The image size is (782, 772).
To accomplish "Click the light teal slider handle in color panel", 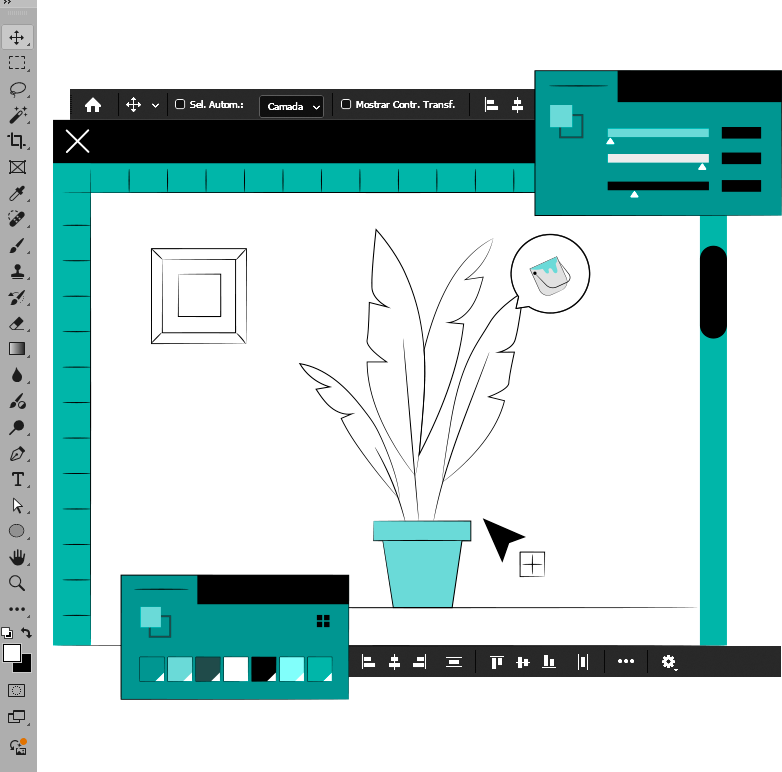I will (x=610, y=142).
